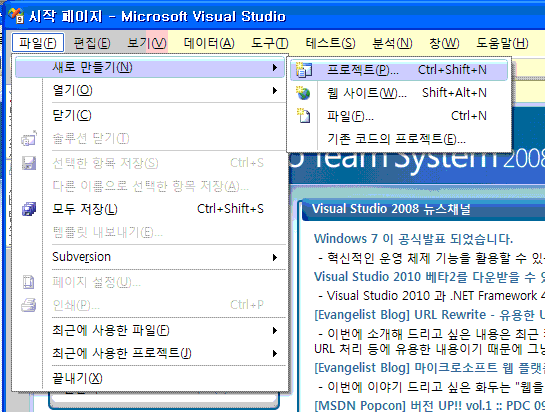Expand the Subversion submenu arrow
The image size is (545, 412).
275,257
